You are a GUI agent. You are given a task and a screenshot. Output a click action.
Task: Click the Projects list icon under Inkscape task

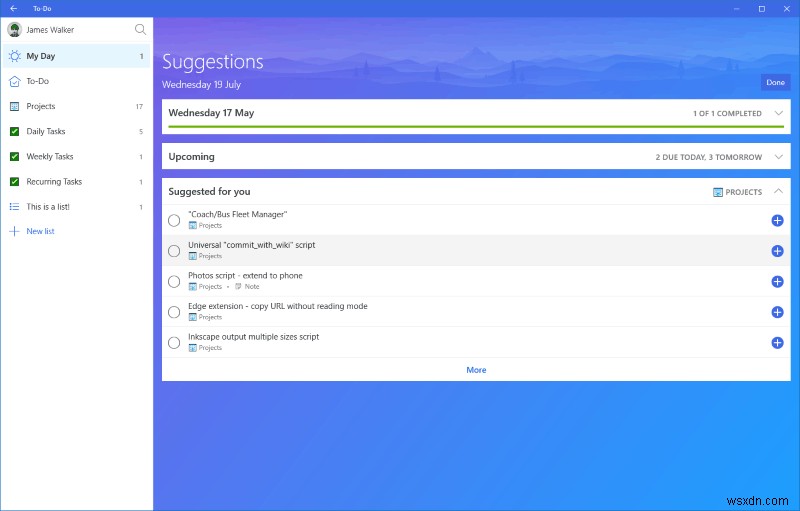click(192, 348)
